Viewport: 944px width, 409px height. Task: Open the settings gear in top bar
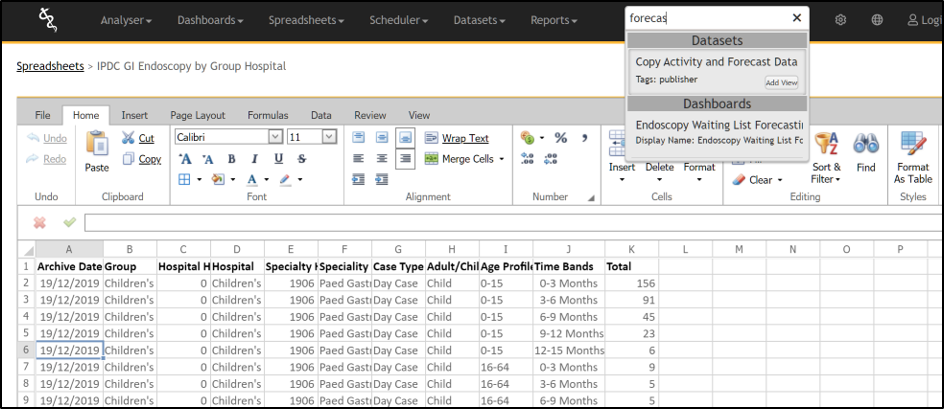point(841,20)
